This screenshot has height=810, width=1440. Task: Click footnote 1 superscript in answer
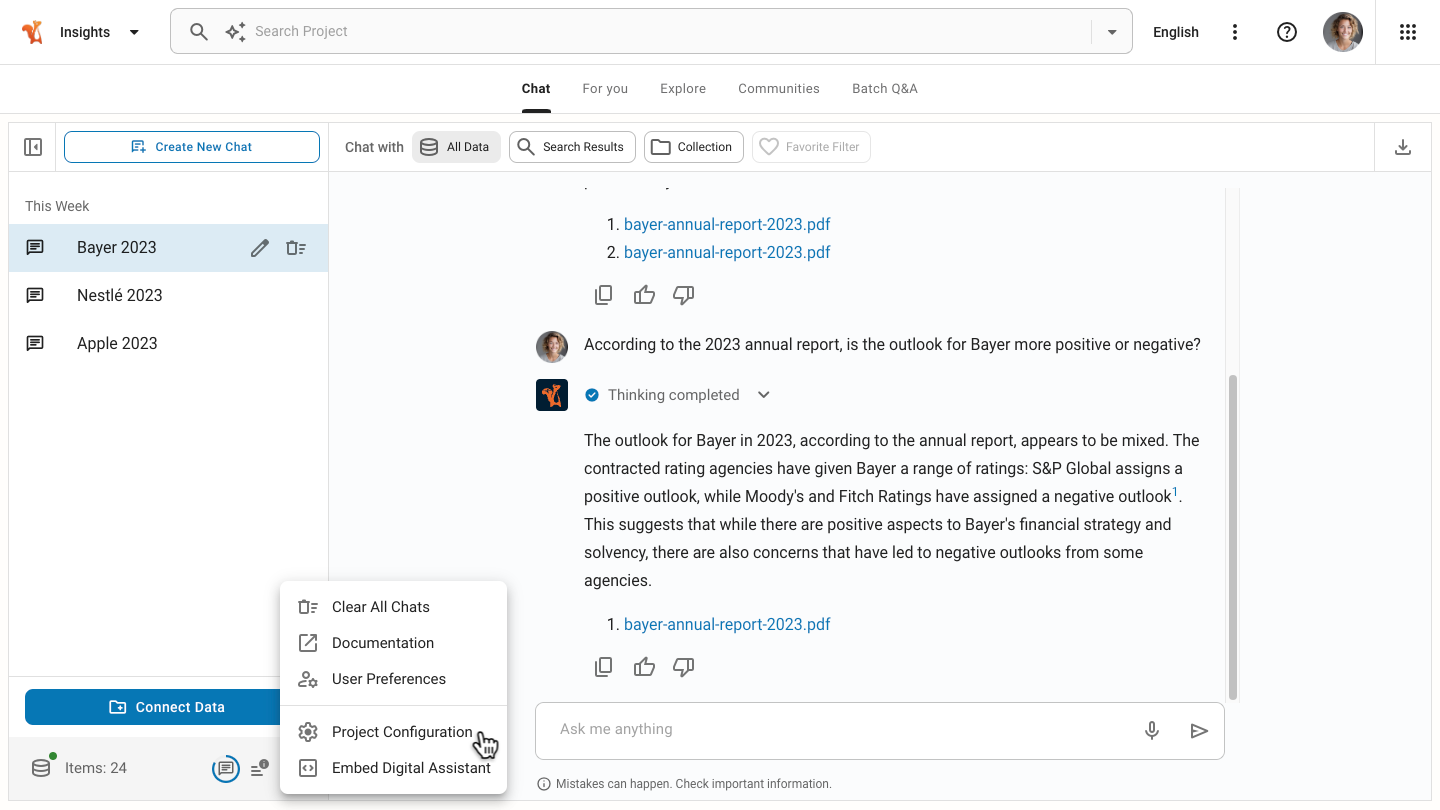click(1176, 491)
